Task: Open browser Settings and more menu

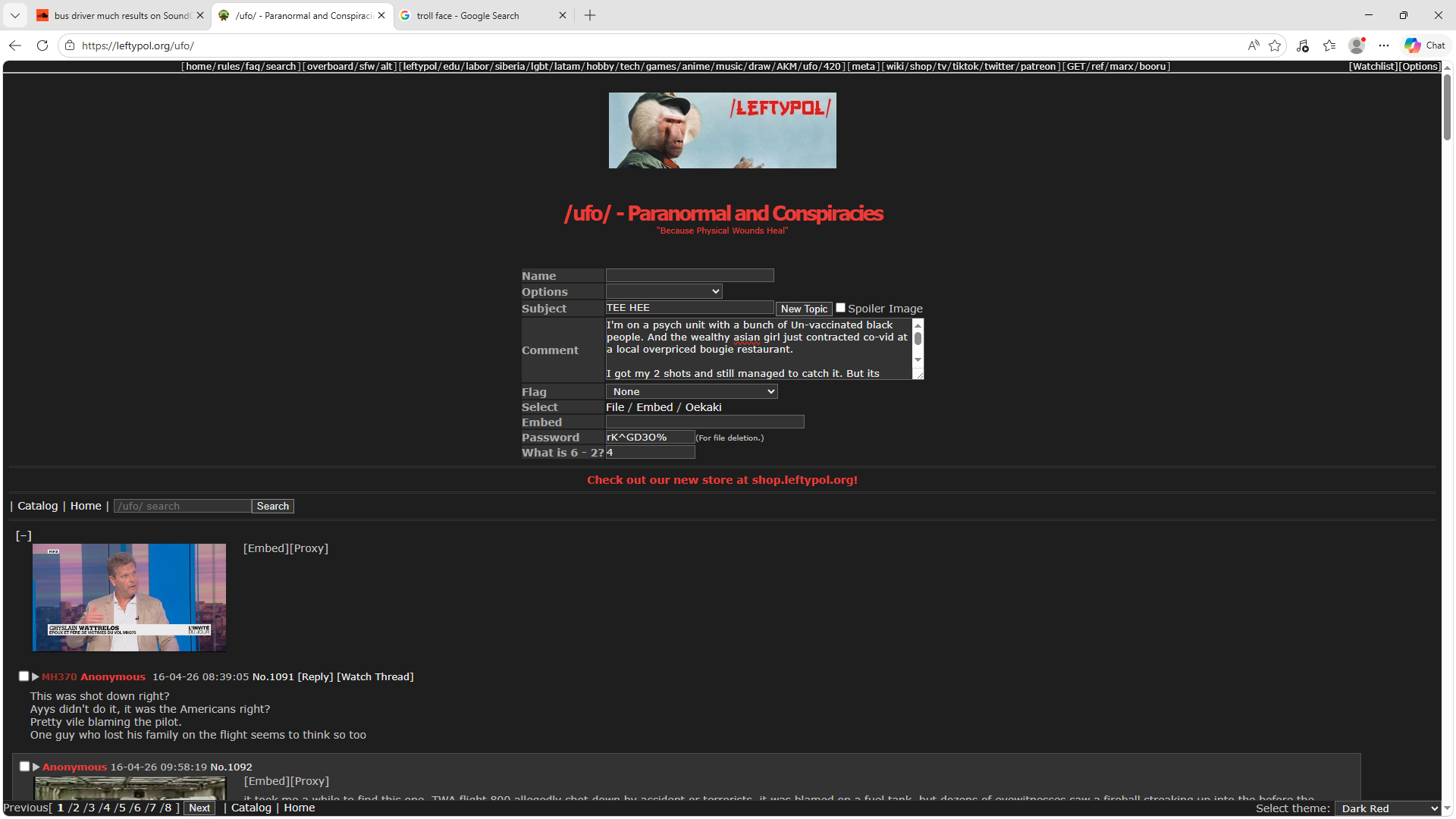Action: [1384, 45]
